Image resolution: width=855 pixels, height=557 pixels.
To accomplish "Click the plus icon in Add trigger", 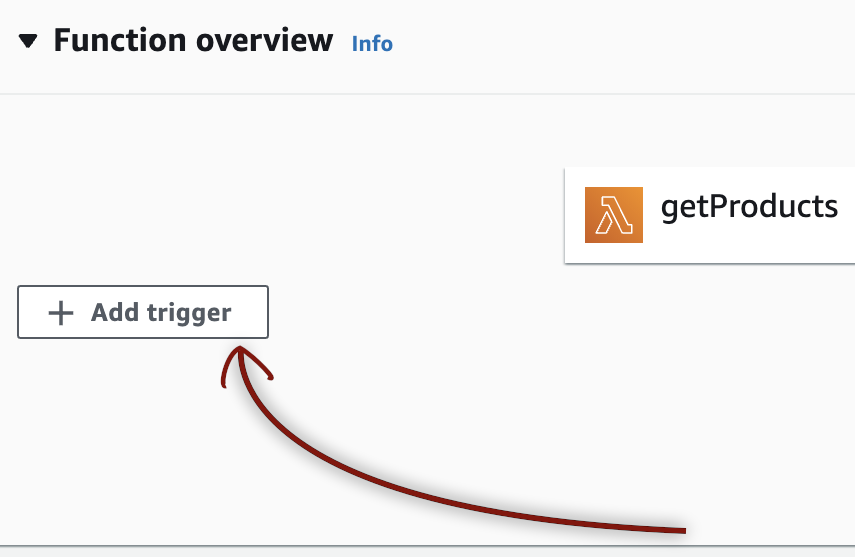I will coord(61,313).
